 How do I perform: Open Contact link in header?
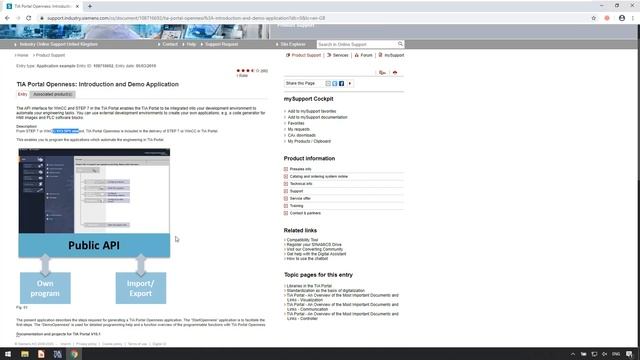[170, 44]
